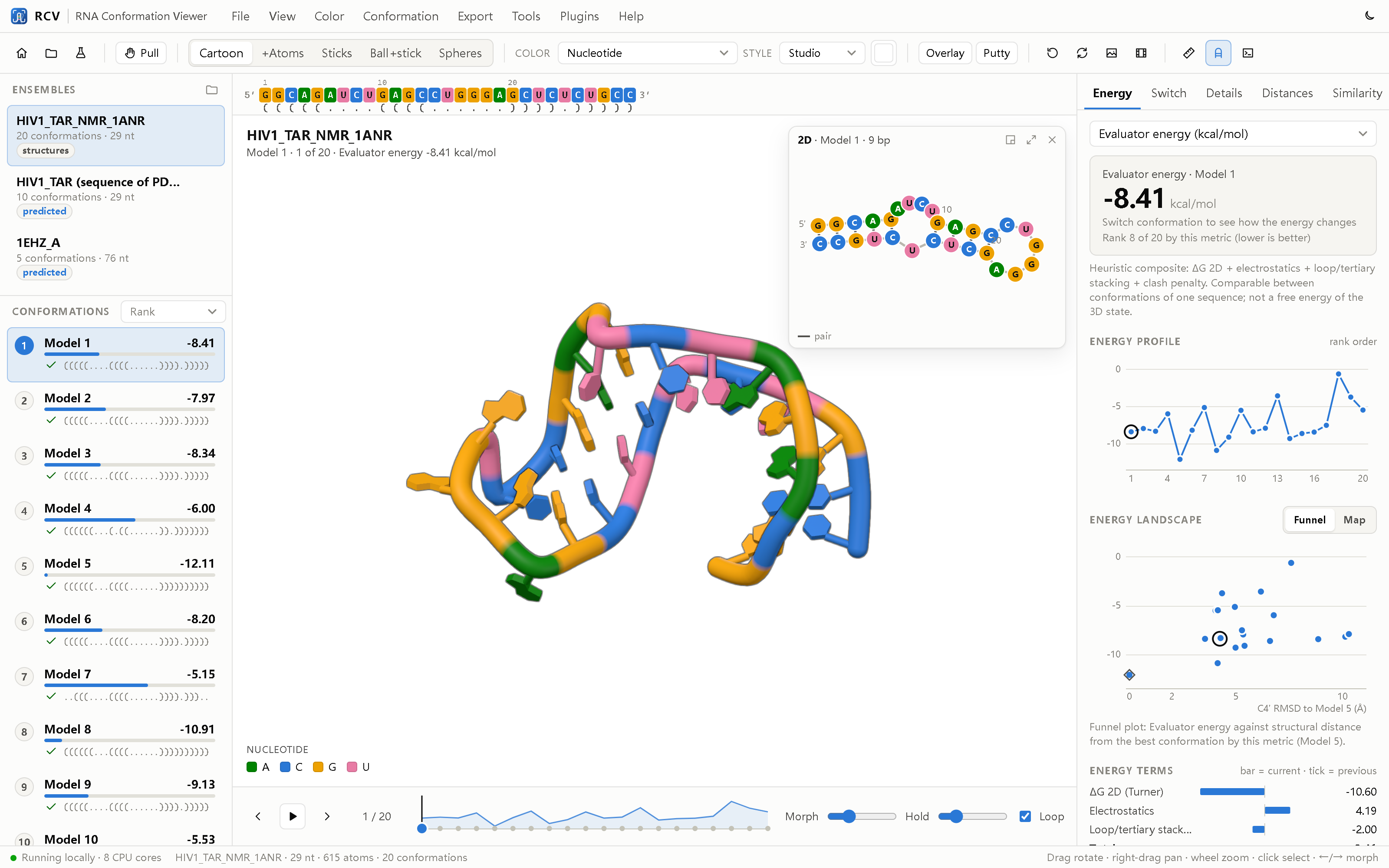Click the split panel view icon
This screenshot has width=1389, height=868.
(x=1141, y=53)
